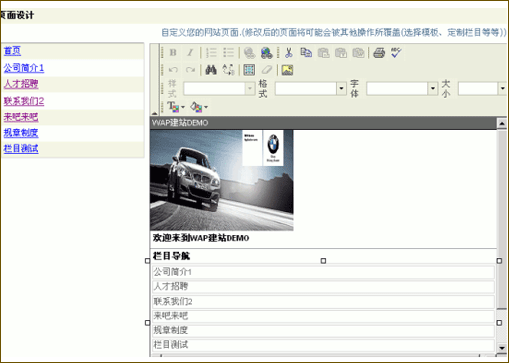Image resolution: width=509 pixels, height=363 pixels.
Task: Open the replace text tool icon
Action: point(229,70)
